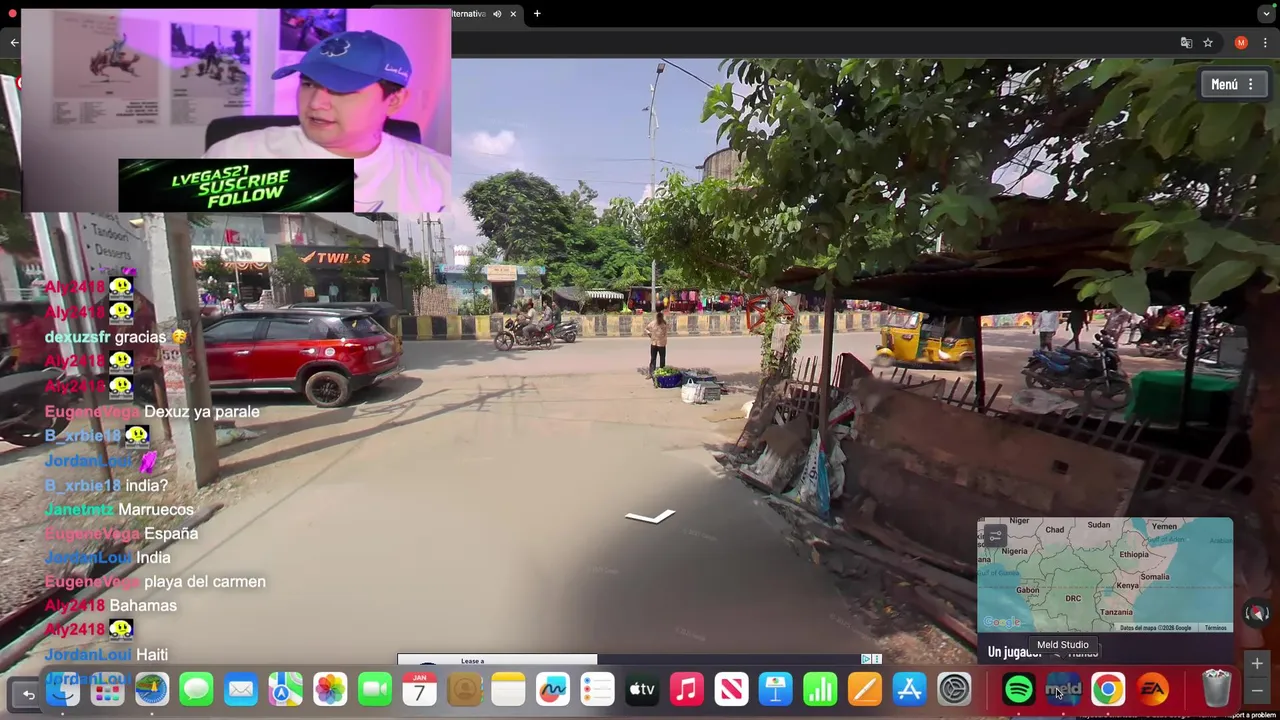Open Chrome's three-dot menu
The width and height of the screenshot is (1280, 720).
pos(1265,43)
